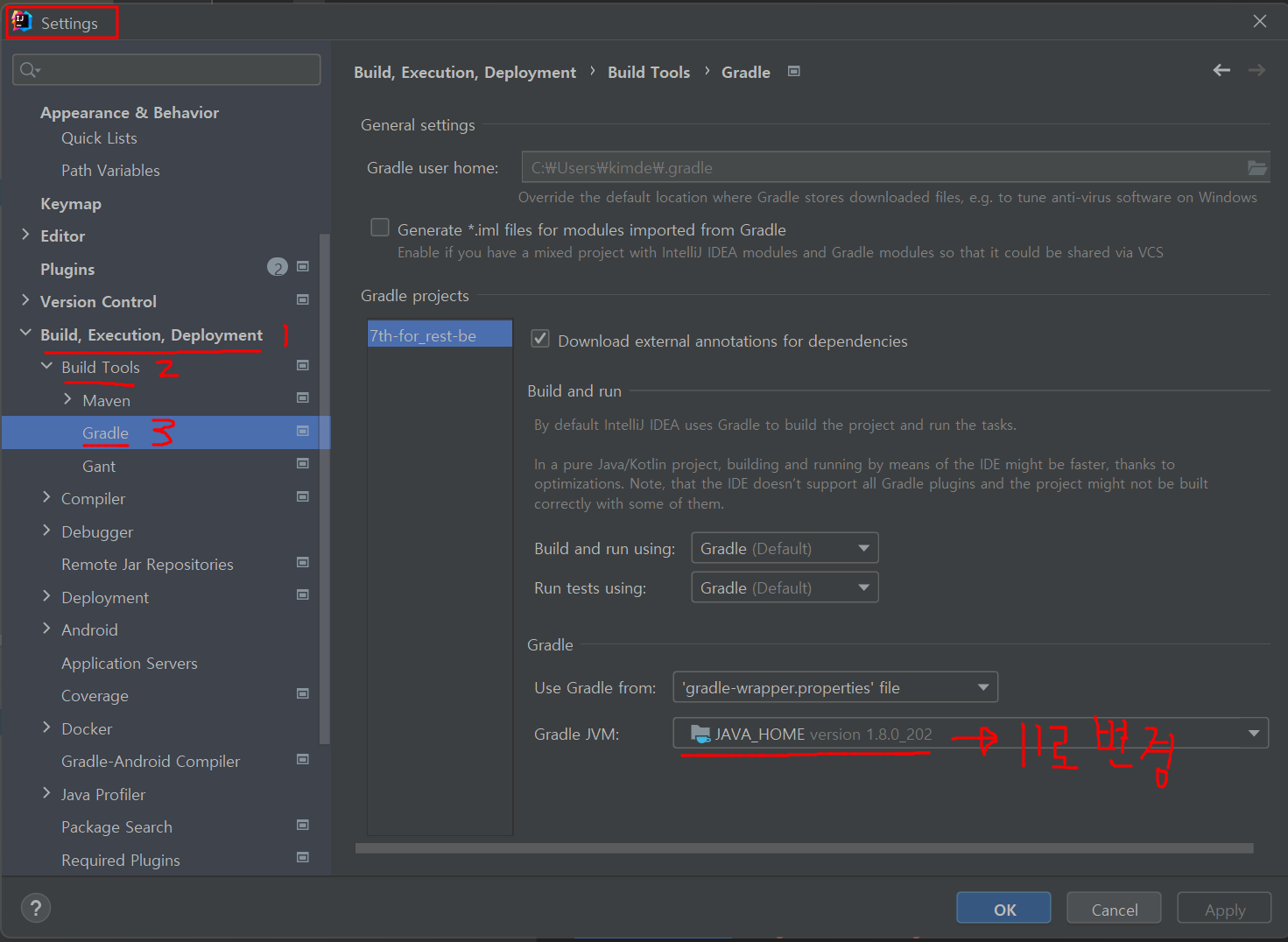Collapse Build, Execution, Deployment section
This screenshot has height=942, width=1288.
pyautogui.click(x=25, y=333)
